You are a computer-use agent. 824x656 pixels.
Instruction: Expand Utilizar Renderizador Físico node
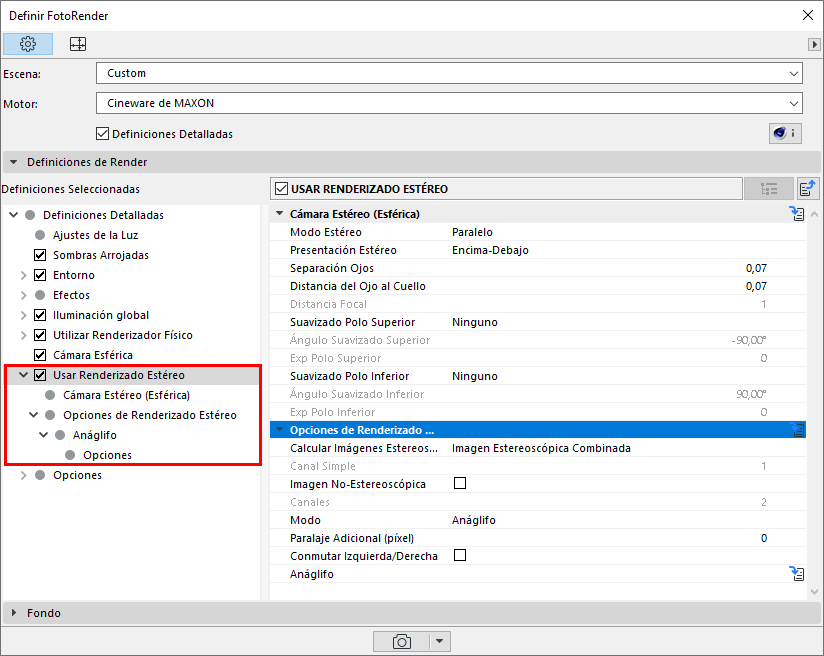click(x=24, y=335)
